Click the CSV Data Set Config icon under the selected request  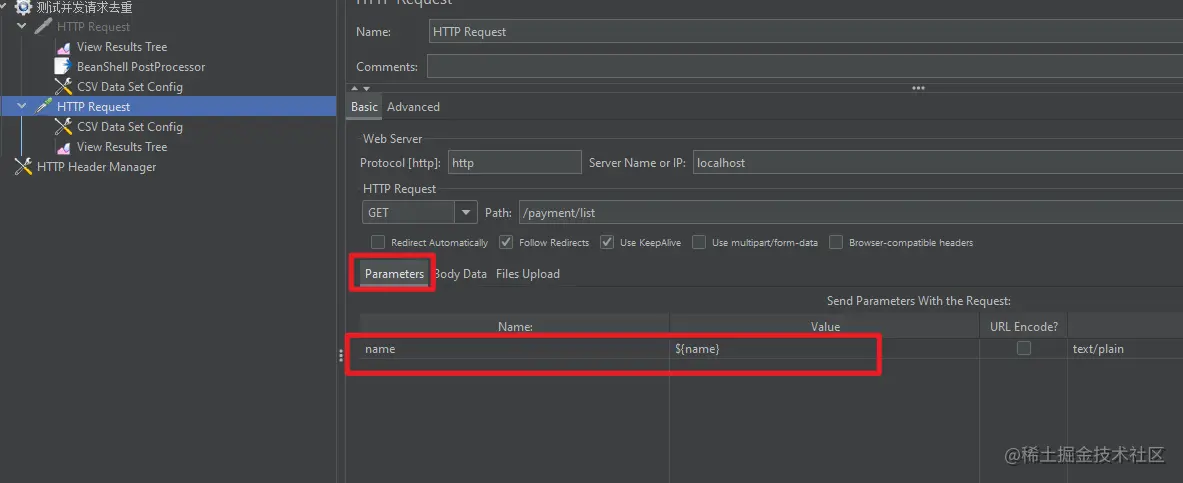tap(64, 127)
